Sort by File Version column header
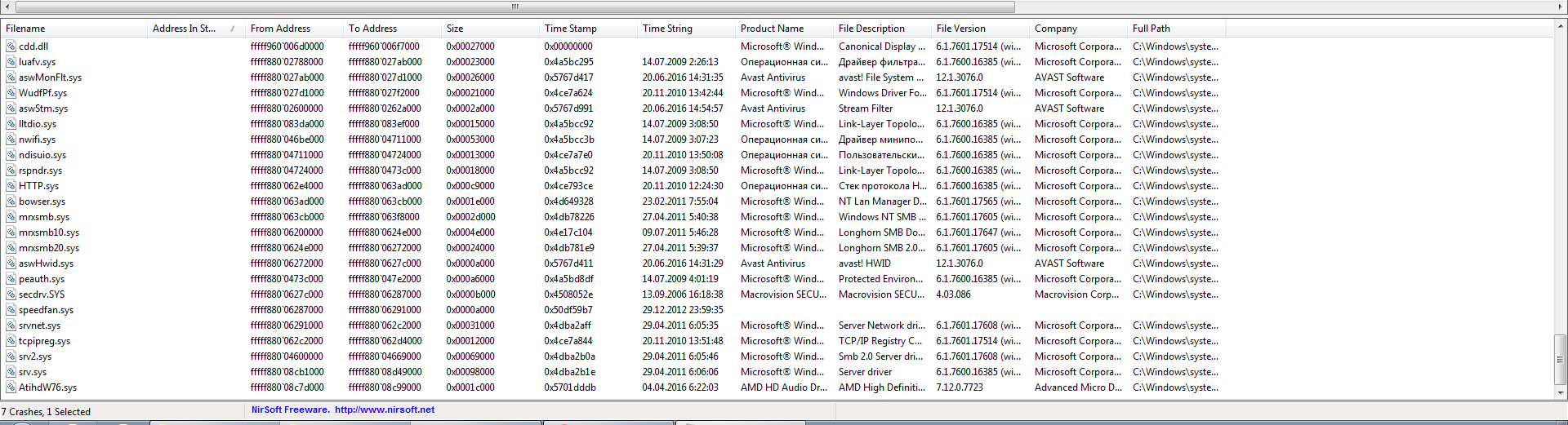The height and width of the screenshot is (425, 1568). pos(980,29)
